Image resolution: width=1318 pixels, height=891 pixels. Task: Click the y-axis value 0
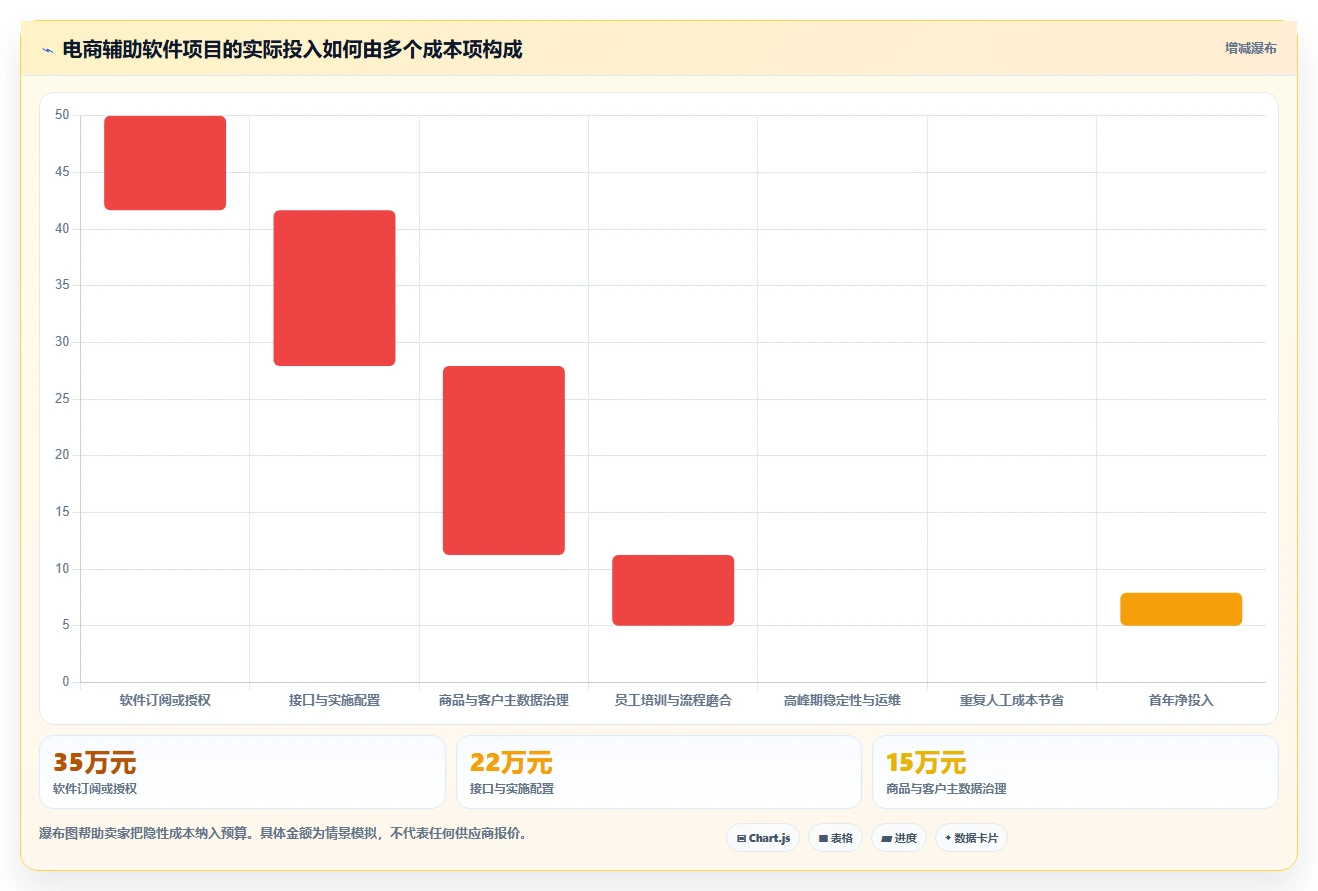point(66,682)
